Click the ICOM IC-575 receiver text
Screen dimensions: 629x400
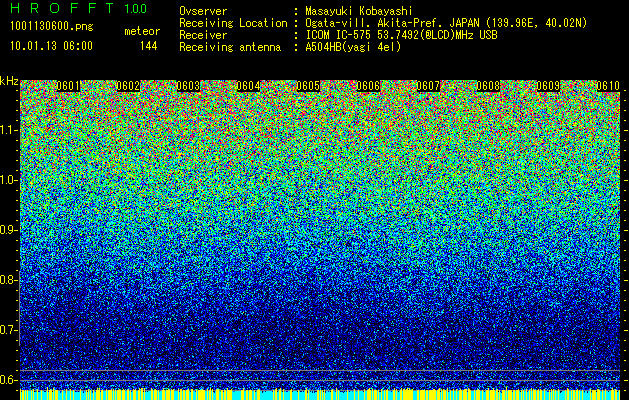(x=401, y=35)
